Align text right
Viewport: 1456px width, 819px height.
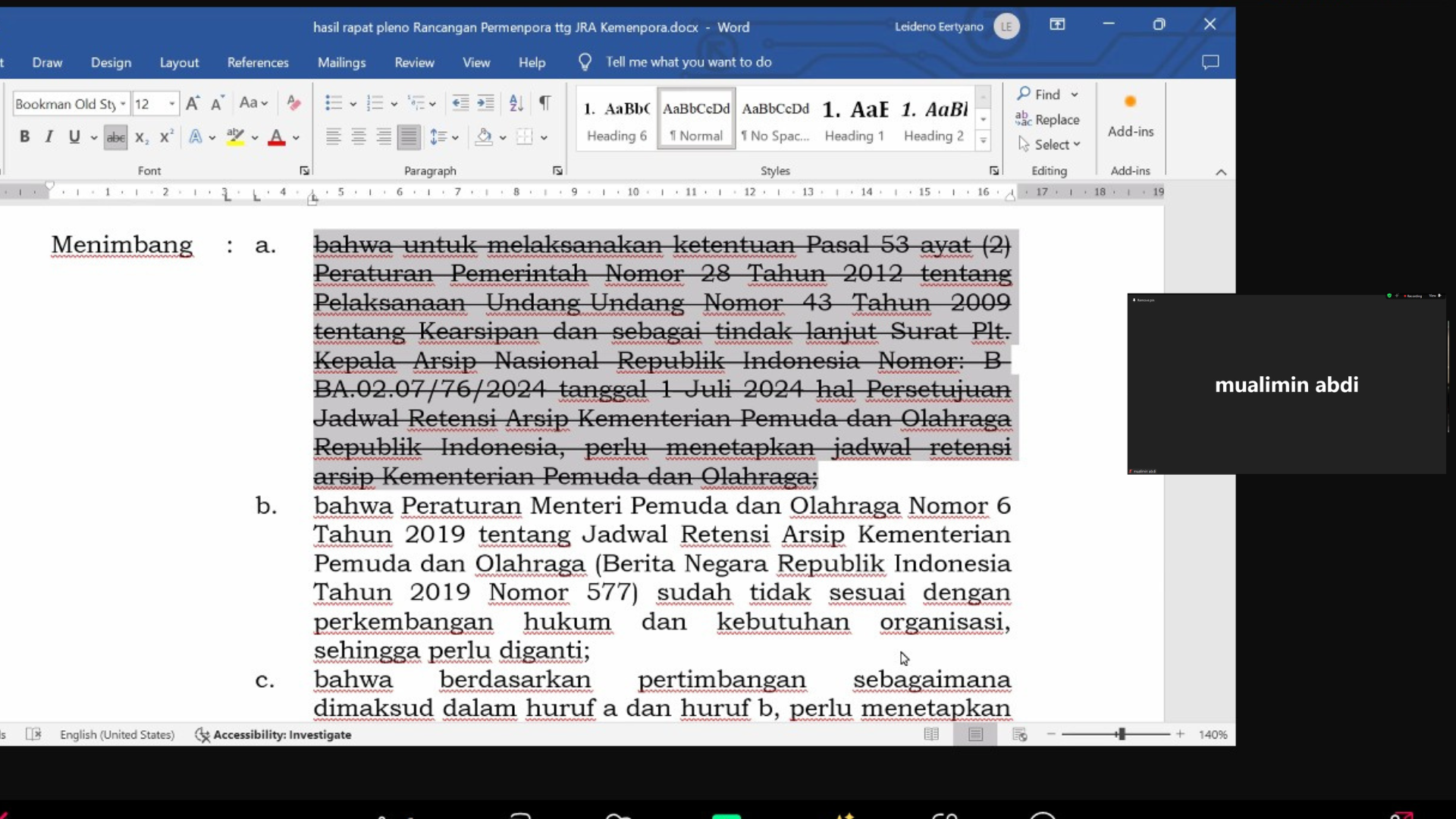coord(384,137)
